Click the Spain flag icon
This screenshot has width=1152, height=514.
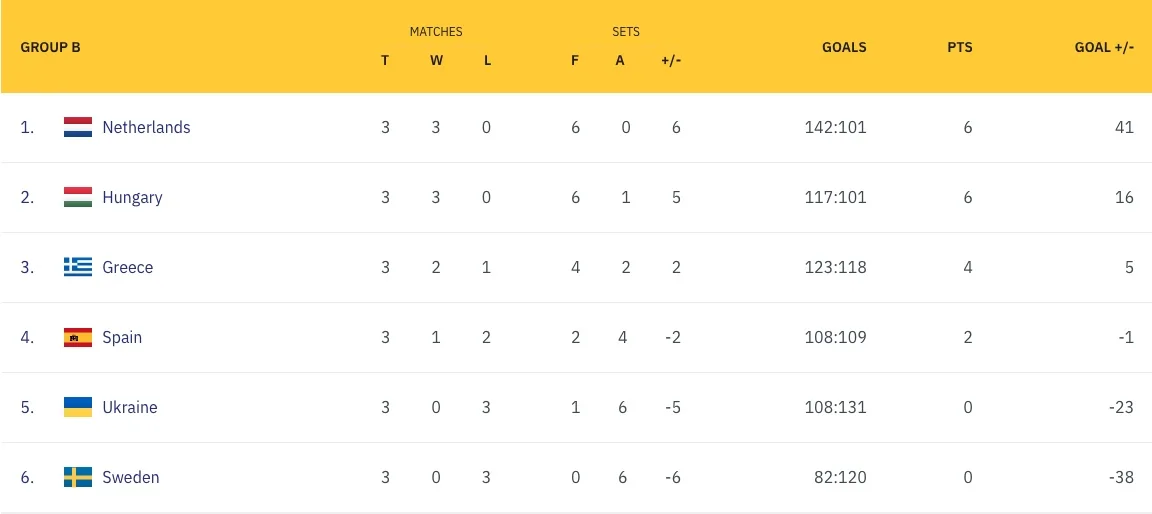pyautogui.click(x=78, y=337)
